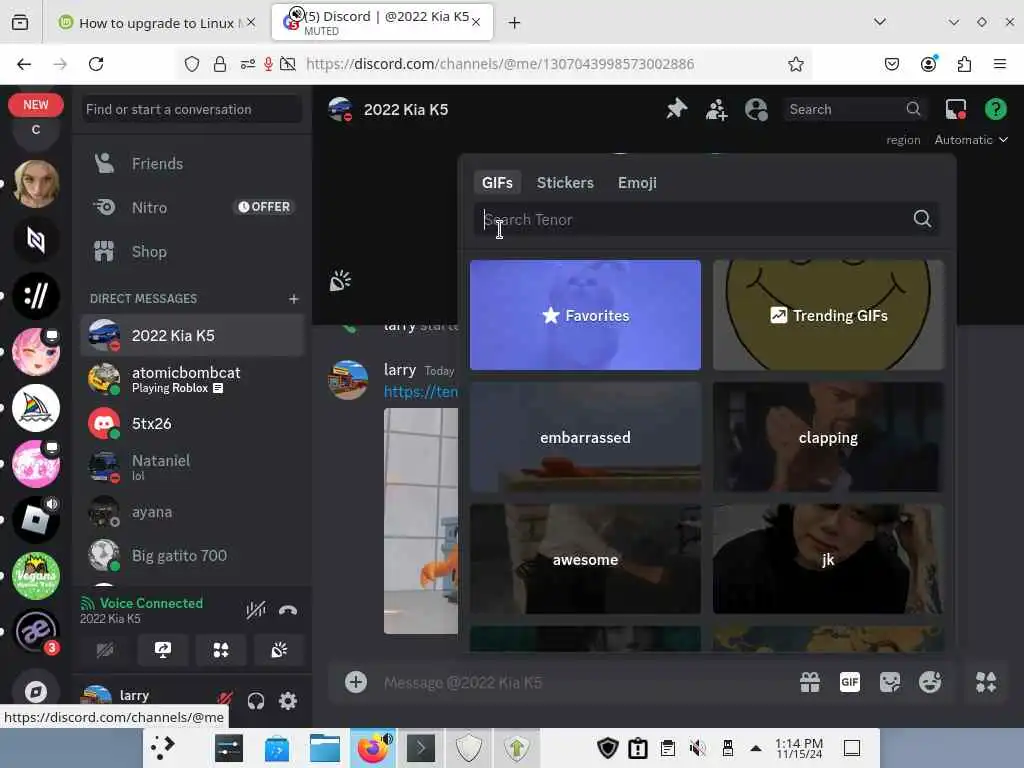Open the awesome GIF category
This screenshot has height=768, width=1024.
click(585, 559)
